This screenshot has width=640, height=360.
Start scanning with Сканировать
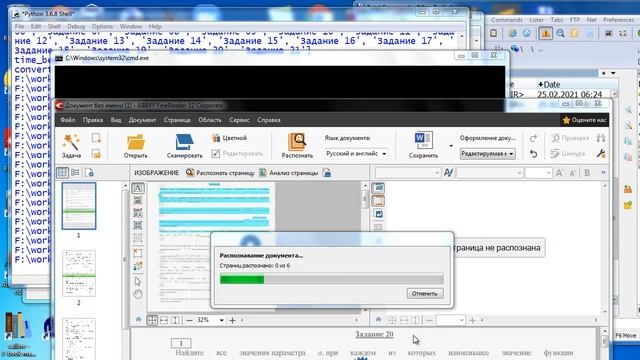click(184, 146)
